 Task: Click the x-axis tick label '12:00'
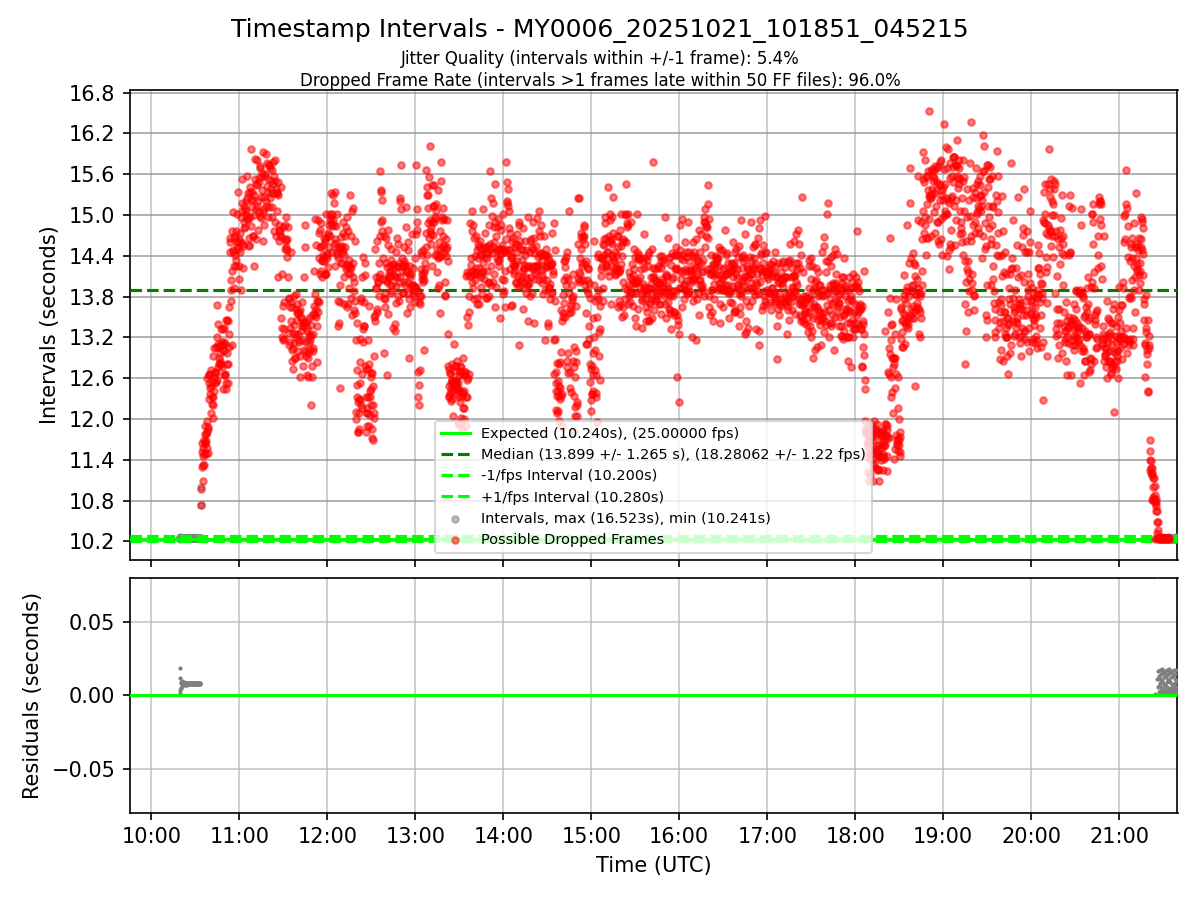327,835
